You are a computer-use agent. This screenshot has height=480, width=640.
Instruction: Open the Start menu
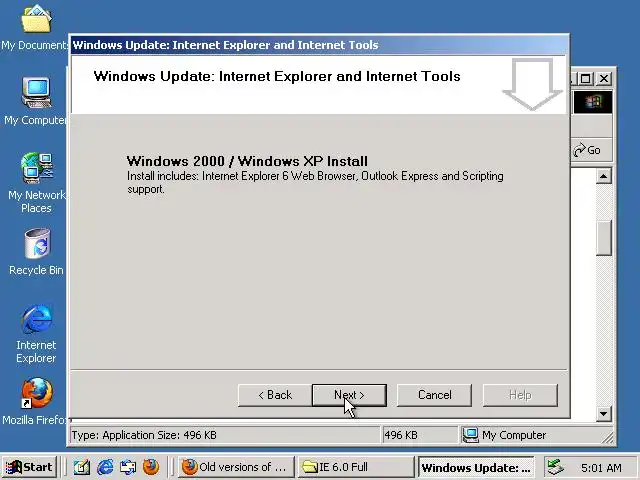coord(29,467)
